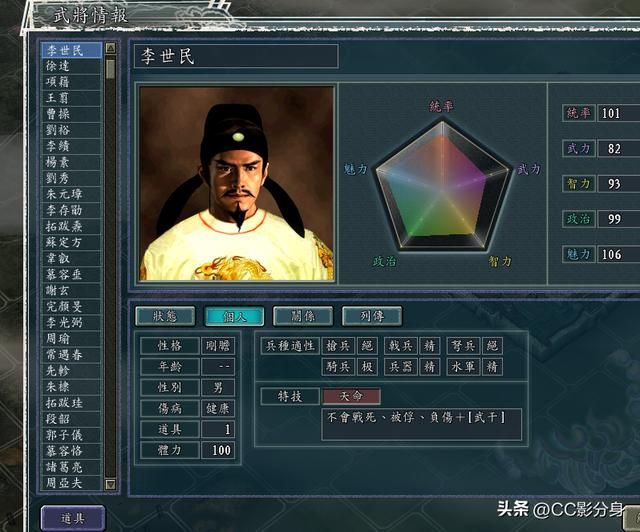The image size is (640, 532).
Task: Select 段韶 in the officer list
Action: [x=71, y=418]
